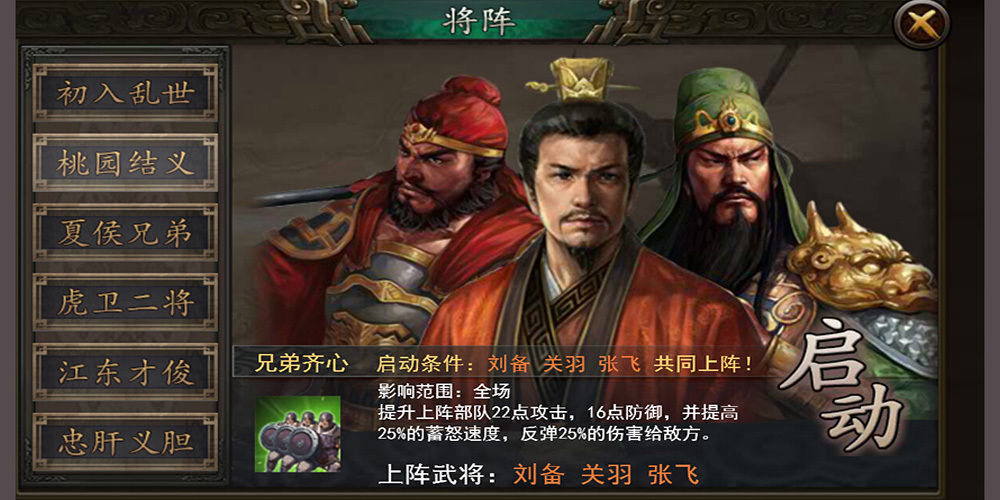Select the 初入乱世 formation tab
Image resolution: width=1000 pixels, height=500 pixels.
[x=125, y=92]
